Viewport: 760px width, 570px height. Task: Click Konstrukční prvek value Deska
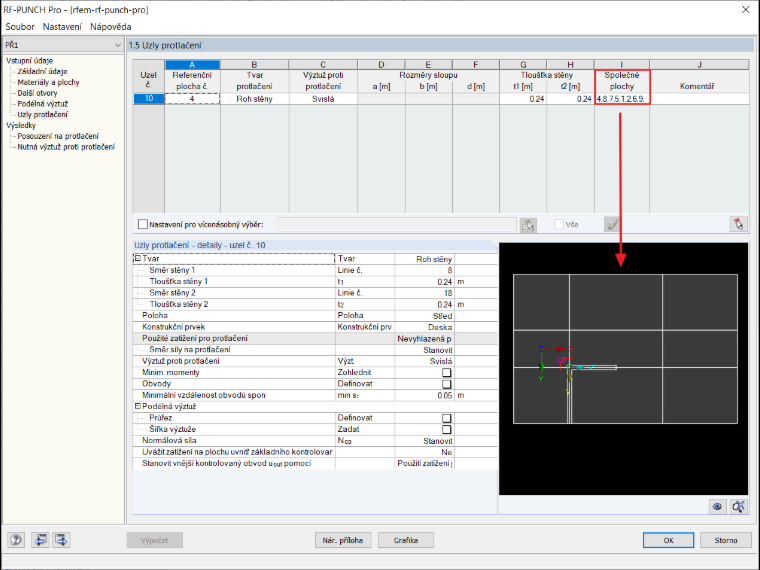click(x=424, y=327)
